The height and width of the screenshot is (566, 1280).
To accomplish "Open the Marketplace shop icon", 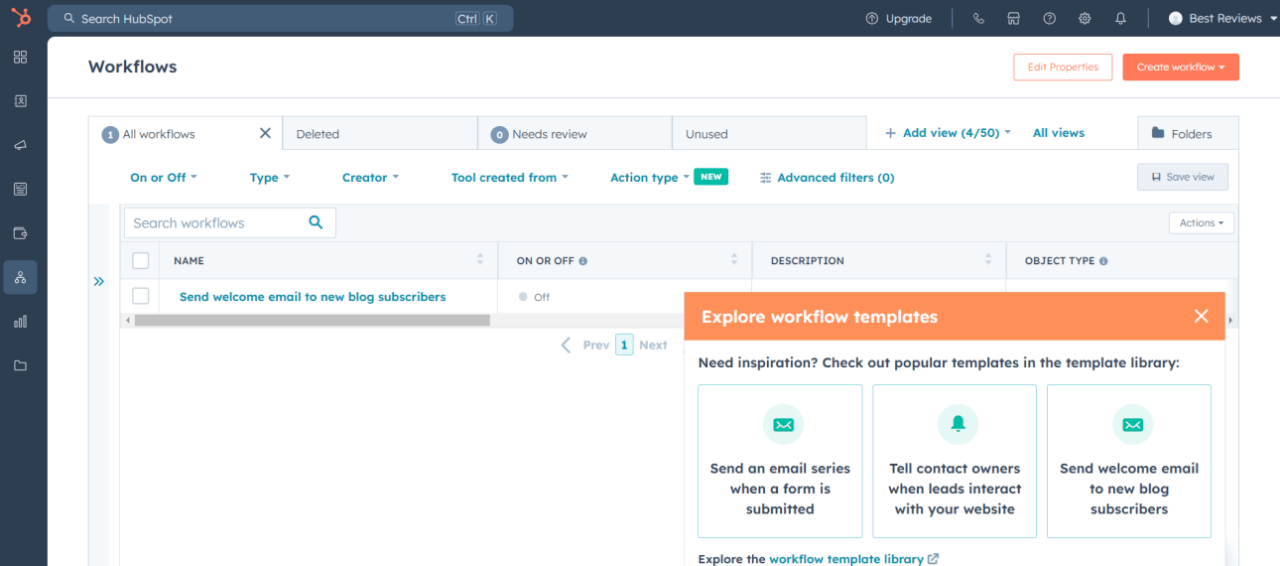I will [1013, 18].
